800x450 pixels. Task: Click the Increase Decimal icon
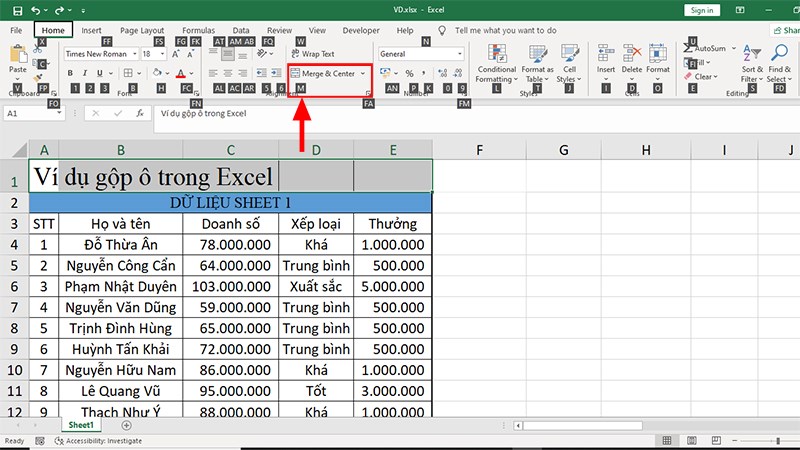(443, 73)
